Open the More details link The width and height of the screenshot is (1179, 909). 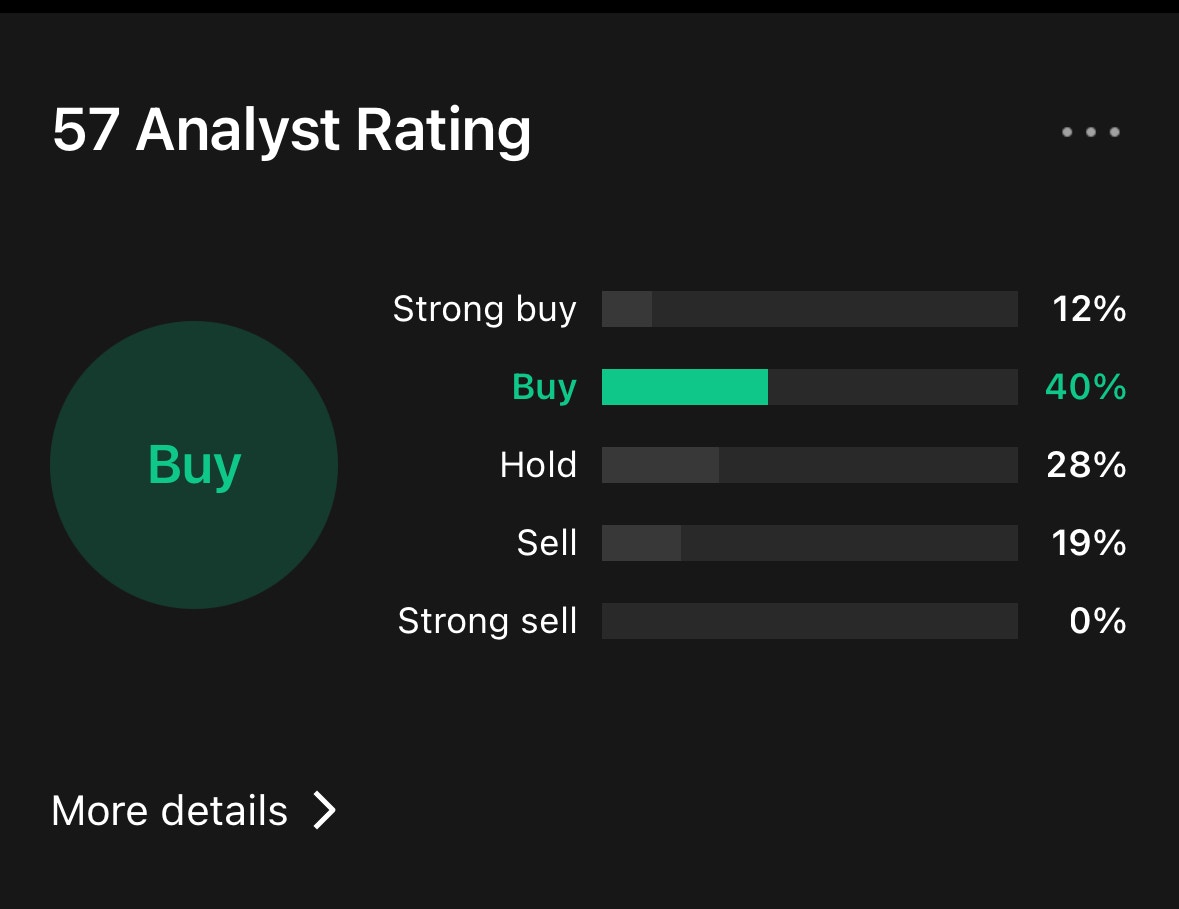pyautogui.click(x=170, y=810)
